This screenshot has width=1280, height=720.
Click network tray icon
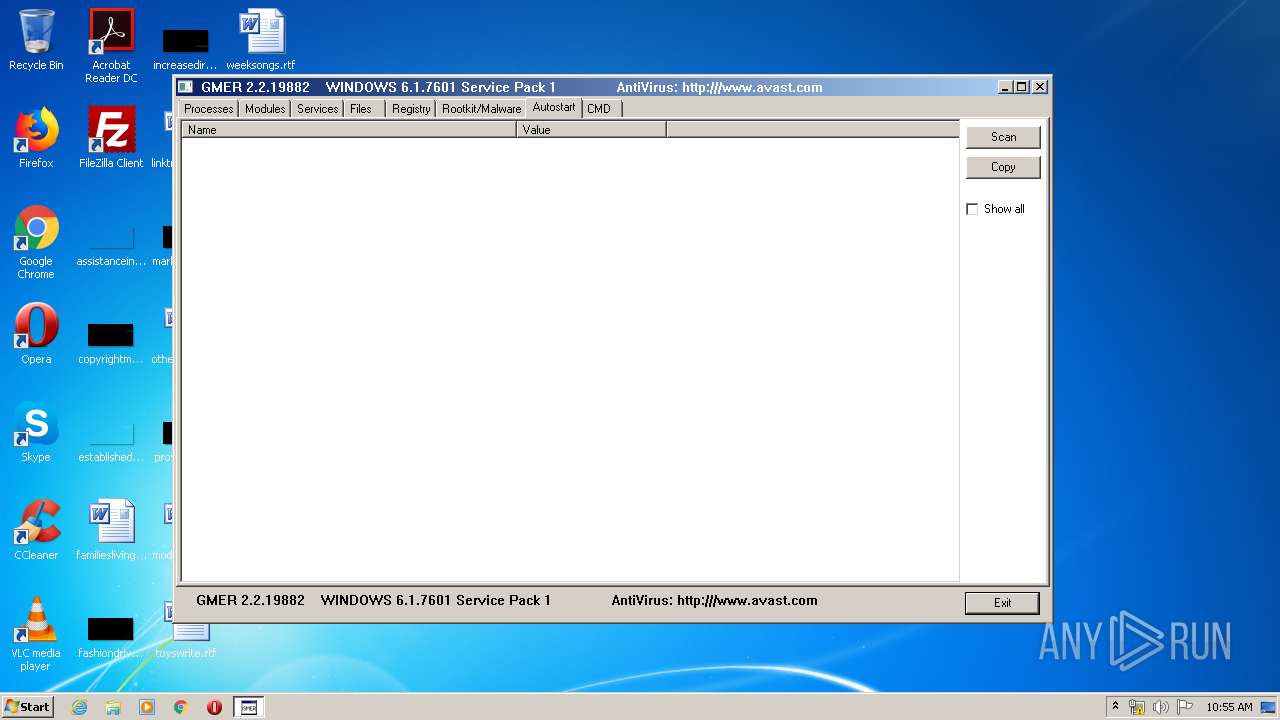click(x=1137, y=707)
